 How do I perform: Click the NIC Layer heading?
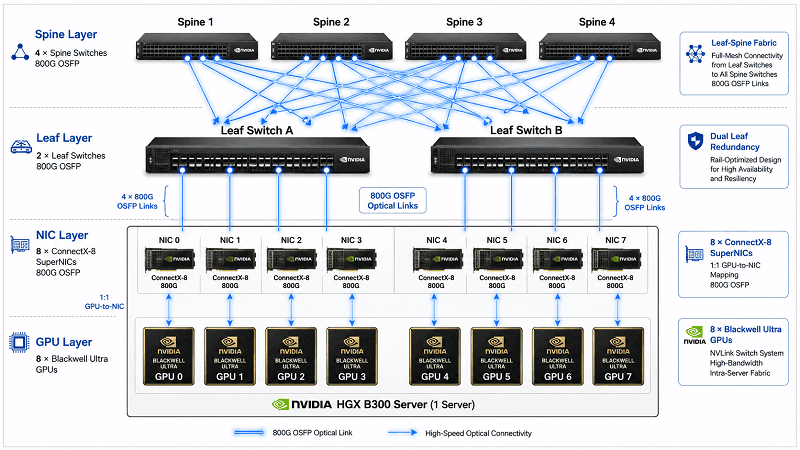pyautogui.click(x=62, y=235)
